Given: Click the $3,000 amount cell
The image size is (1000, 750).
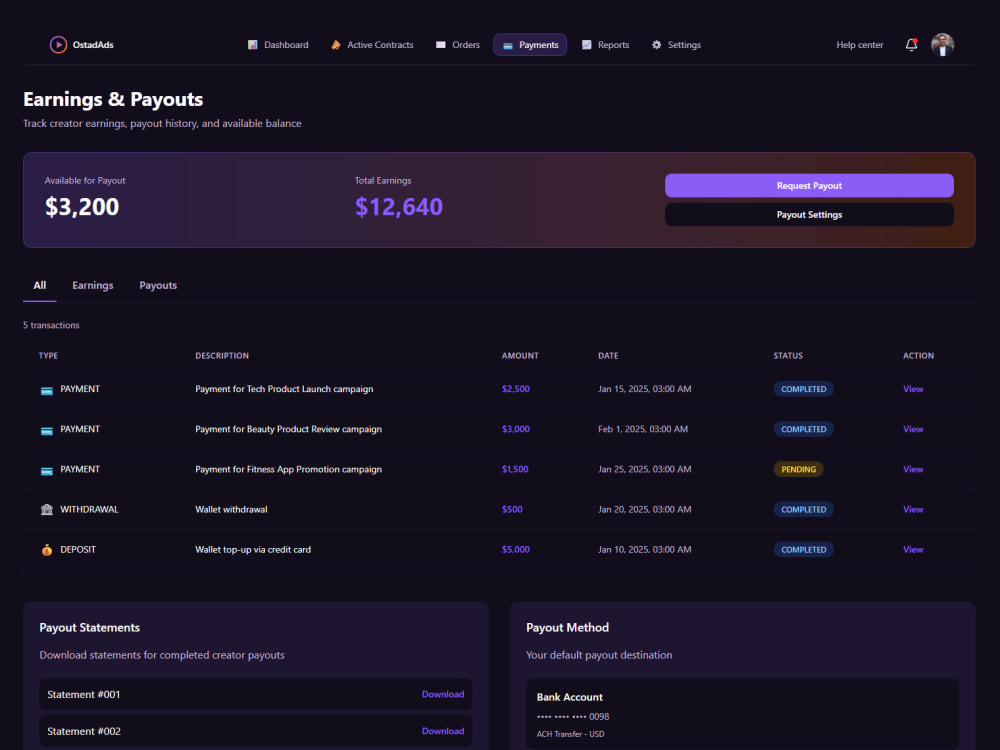Looking at the screenshot, I should pos(515,429).
